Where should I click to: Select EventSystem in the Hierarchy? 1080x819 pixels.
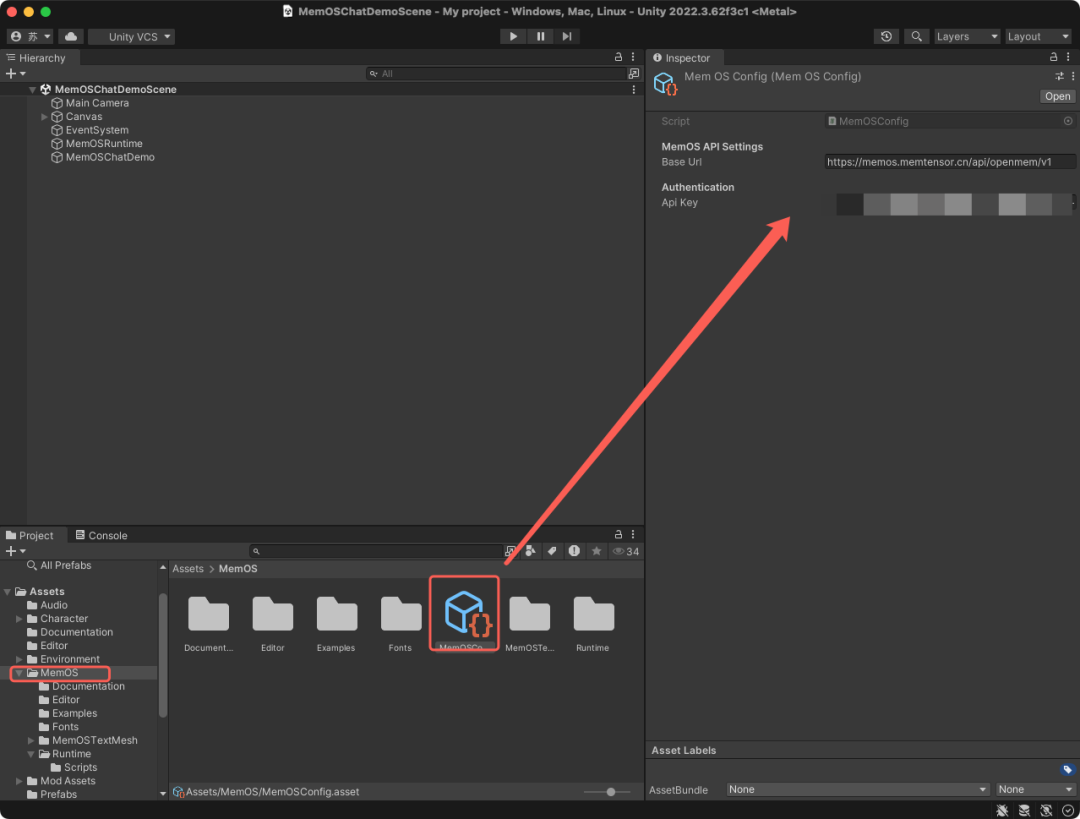(x=97, y=130)
